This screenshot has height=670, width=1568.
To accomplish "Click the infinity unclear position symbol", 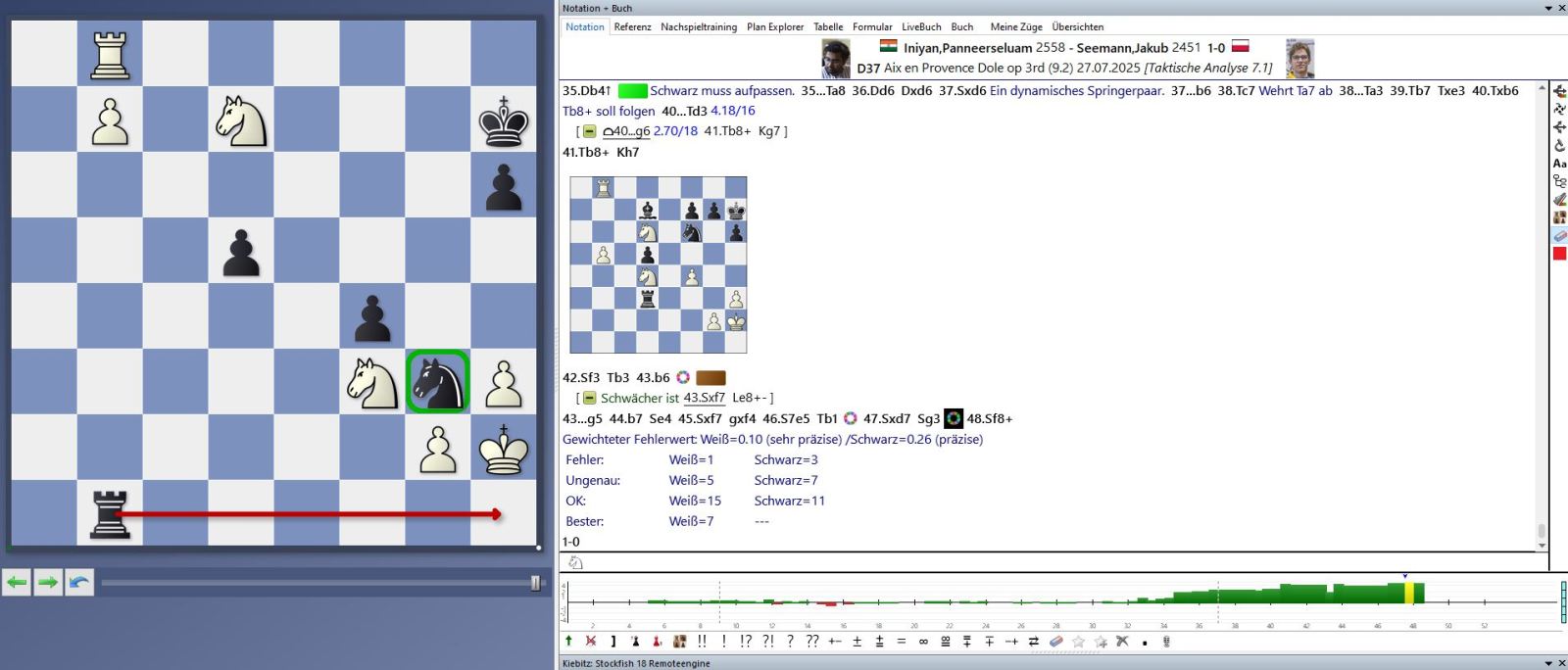I will 923,642.
